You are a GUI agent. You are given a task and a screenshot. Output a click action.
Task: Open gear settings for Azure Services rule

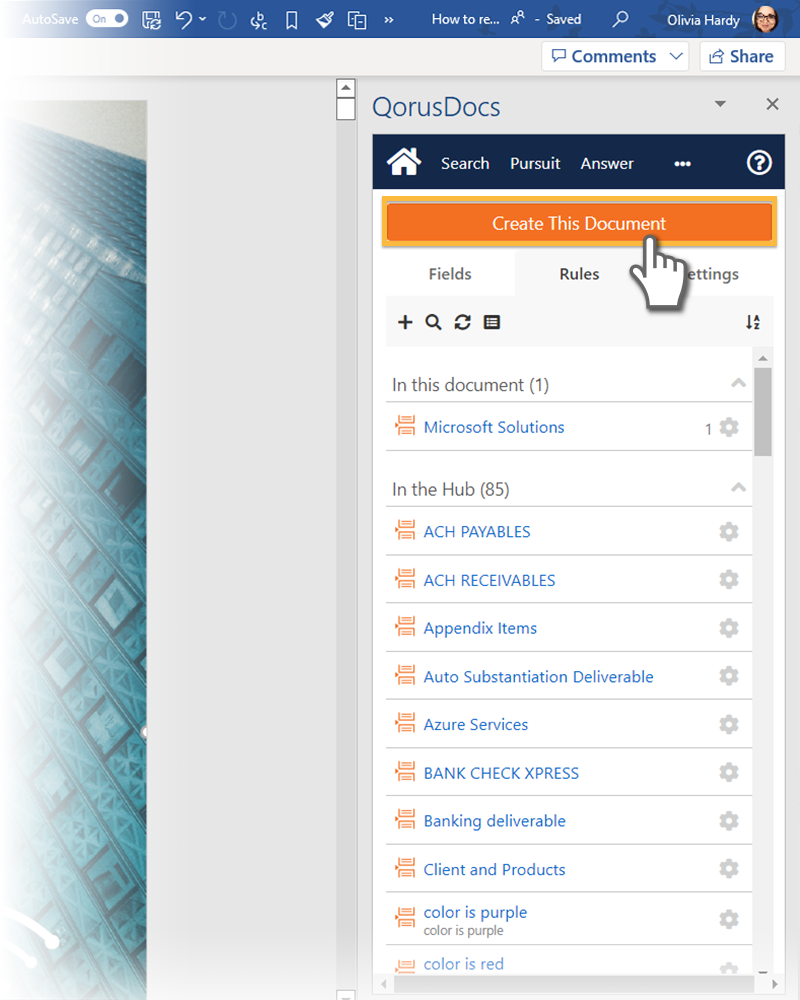tap(729, 725)
